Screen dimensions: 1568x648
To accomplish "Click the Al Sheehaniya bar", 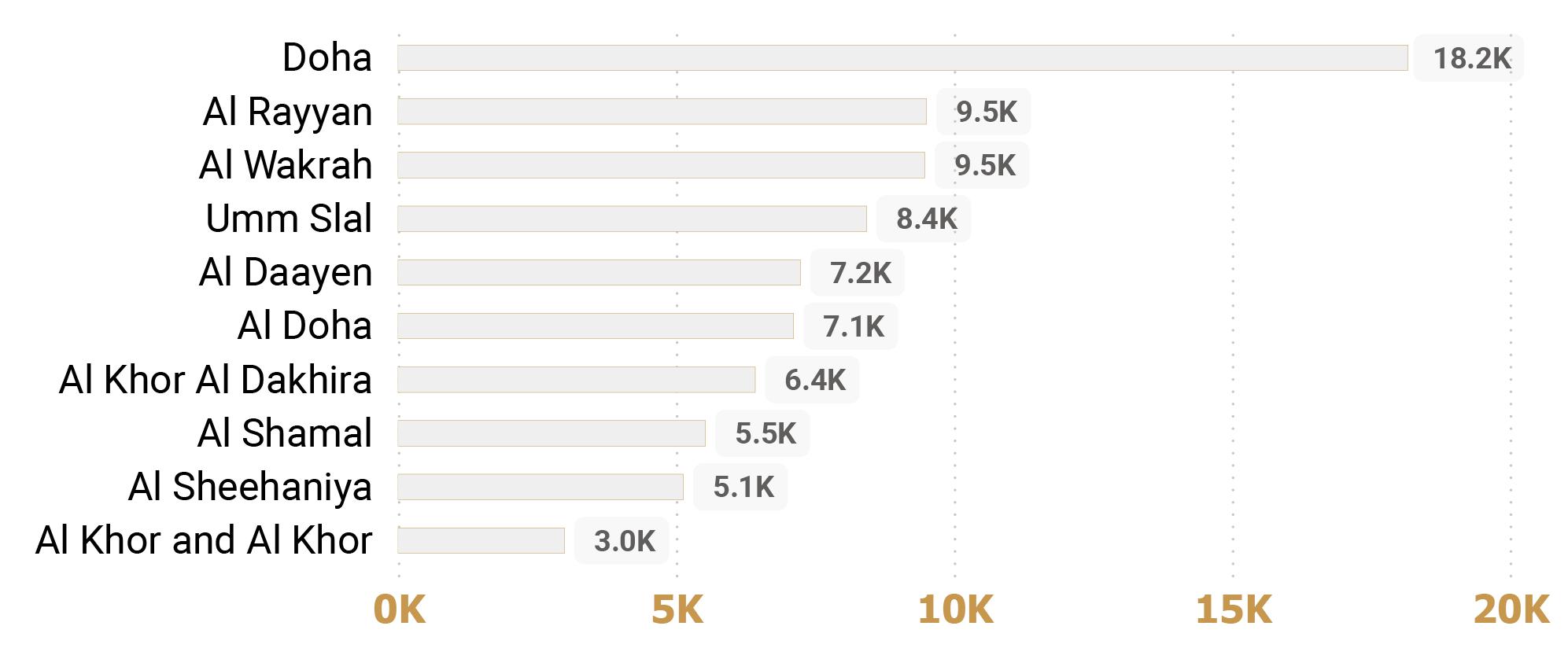I will (540, 487).
